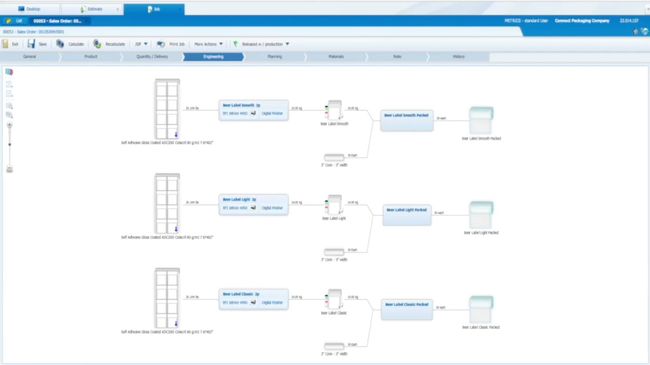The height and width of the screenshot is (365, 650).
Task: Click the machine icon in Beer Label Light node
Action: pyautogui.click(x=253, y=208)
